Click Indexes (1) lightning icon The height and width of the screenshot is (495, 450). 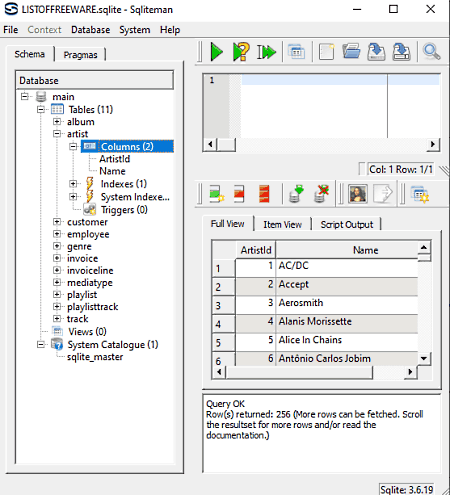(x=89, y=184)
